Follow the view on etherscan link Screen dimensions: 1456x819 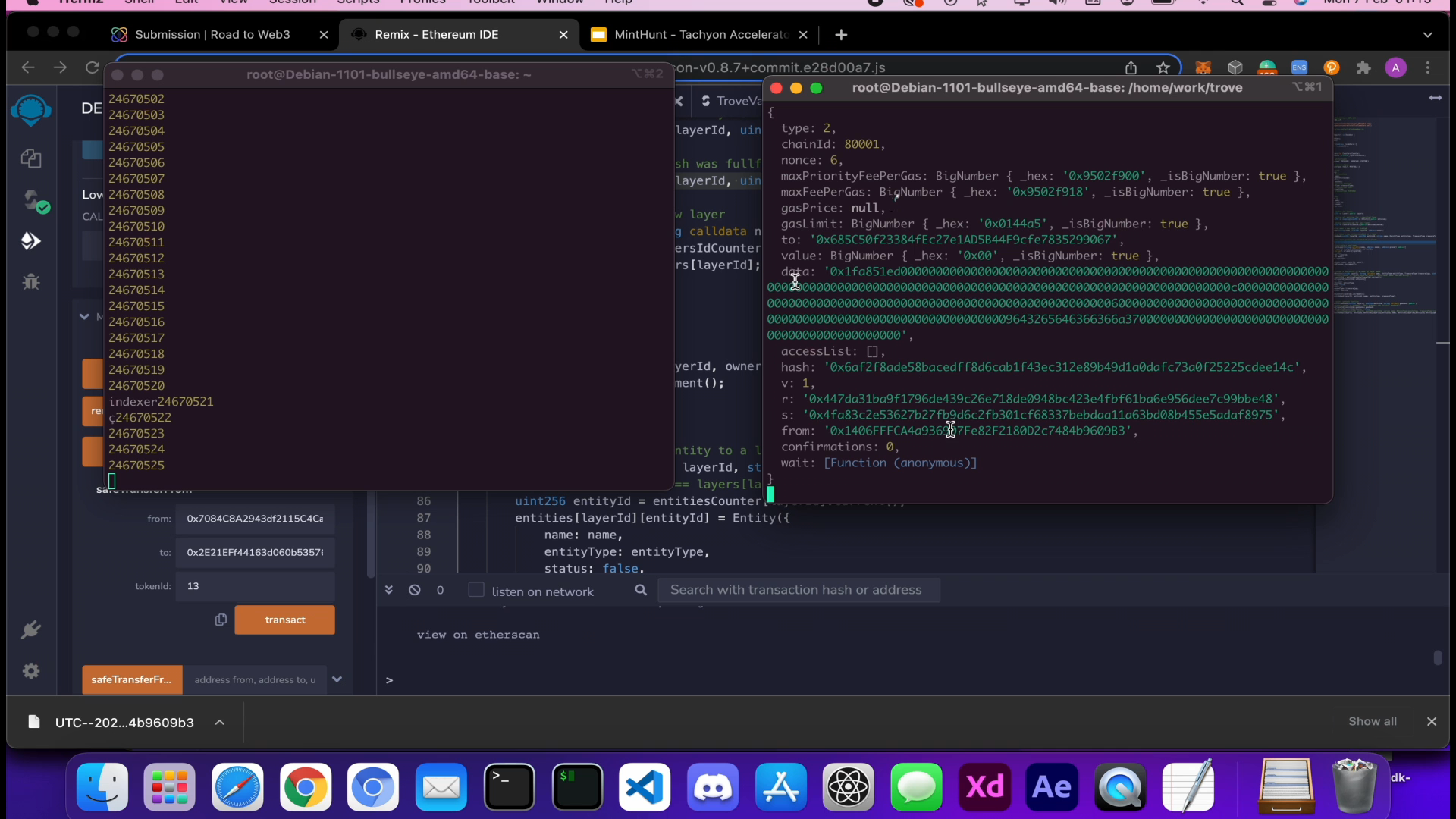tap(478, 635)
